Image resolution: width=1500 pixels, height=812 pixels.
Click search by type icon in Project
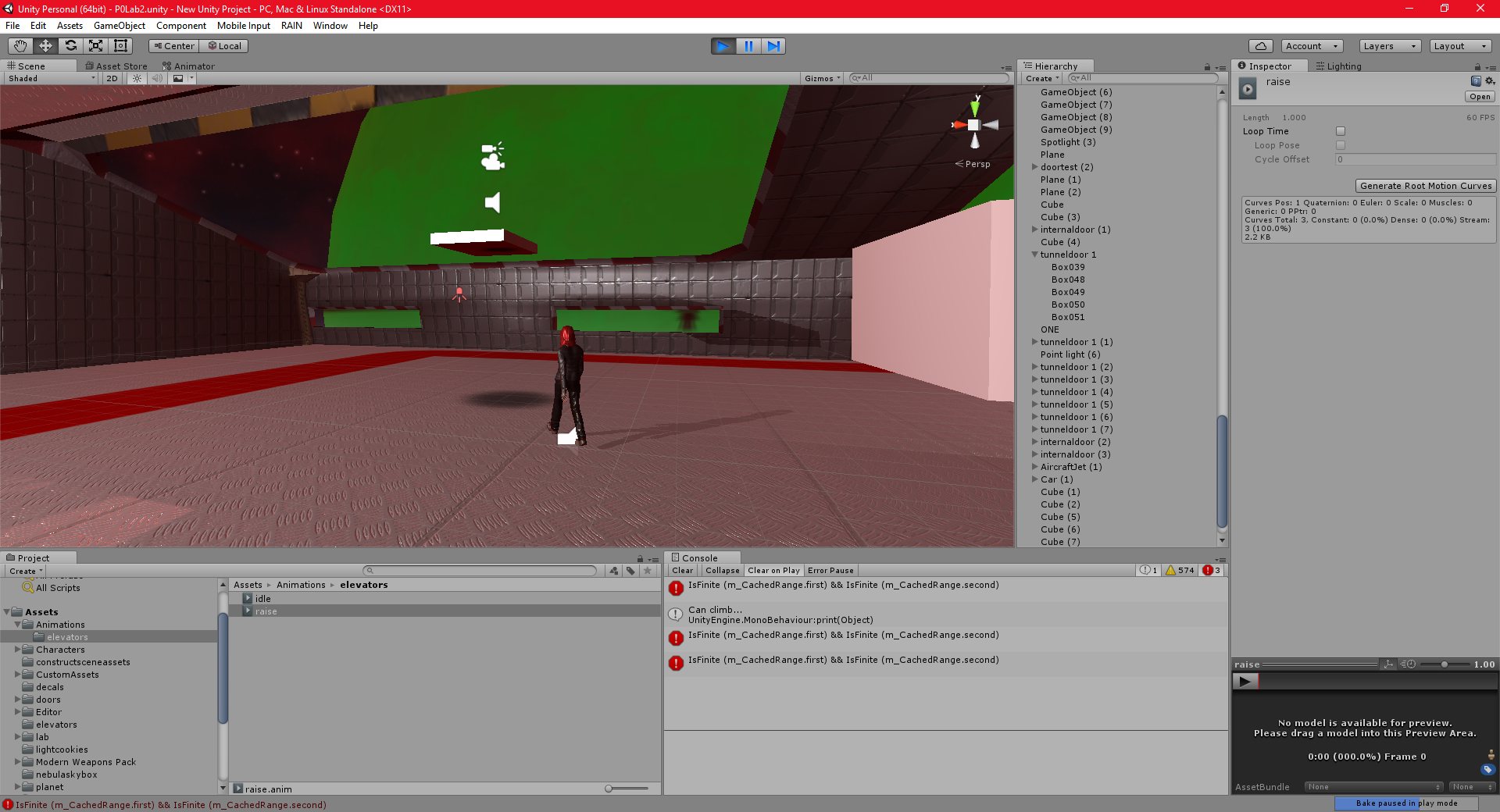pos(614,571)
